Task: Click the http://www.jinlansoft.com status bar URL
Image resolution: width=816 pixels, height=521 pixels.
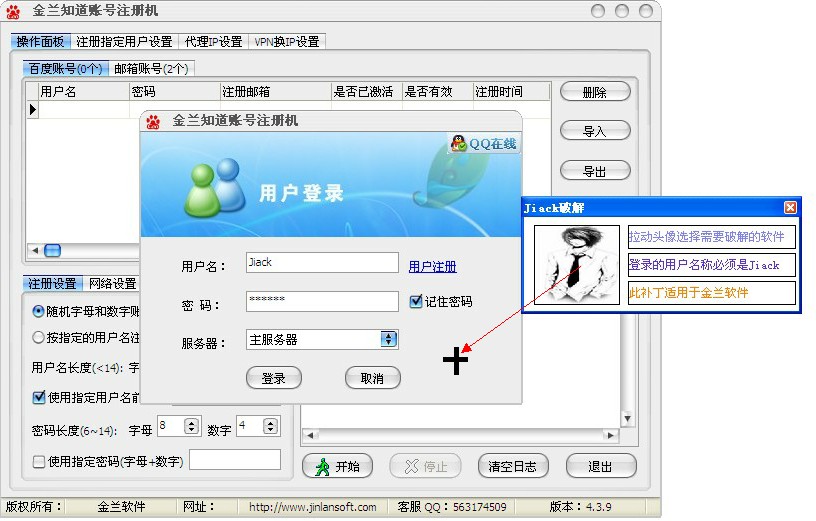Action: 312,507
